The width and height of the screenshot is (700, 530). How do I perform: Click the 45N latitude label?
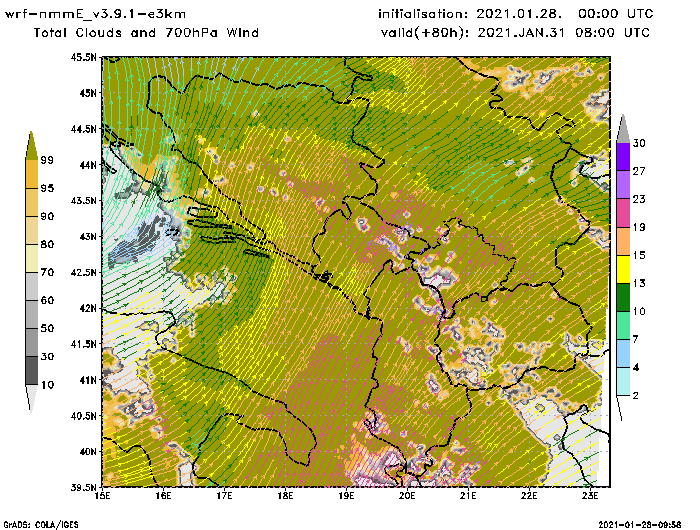[x=88, y=93]
